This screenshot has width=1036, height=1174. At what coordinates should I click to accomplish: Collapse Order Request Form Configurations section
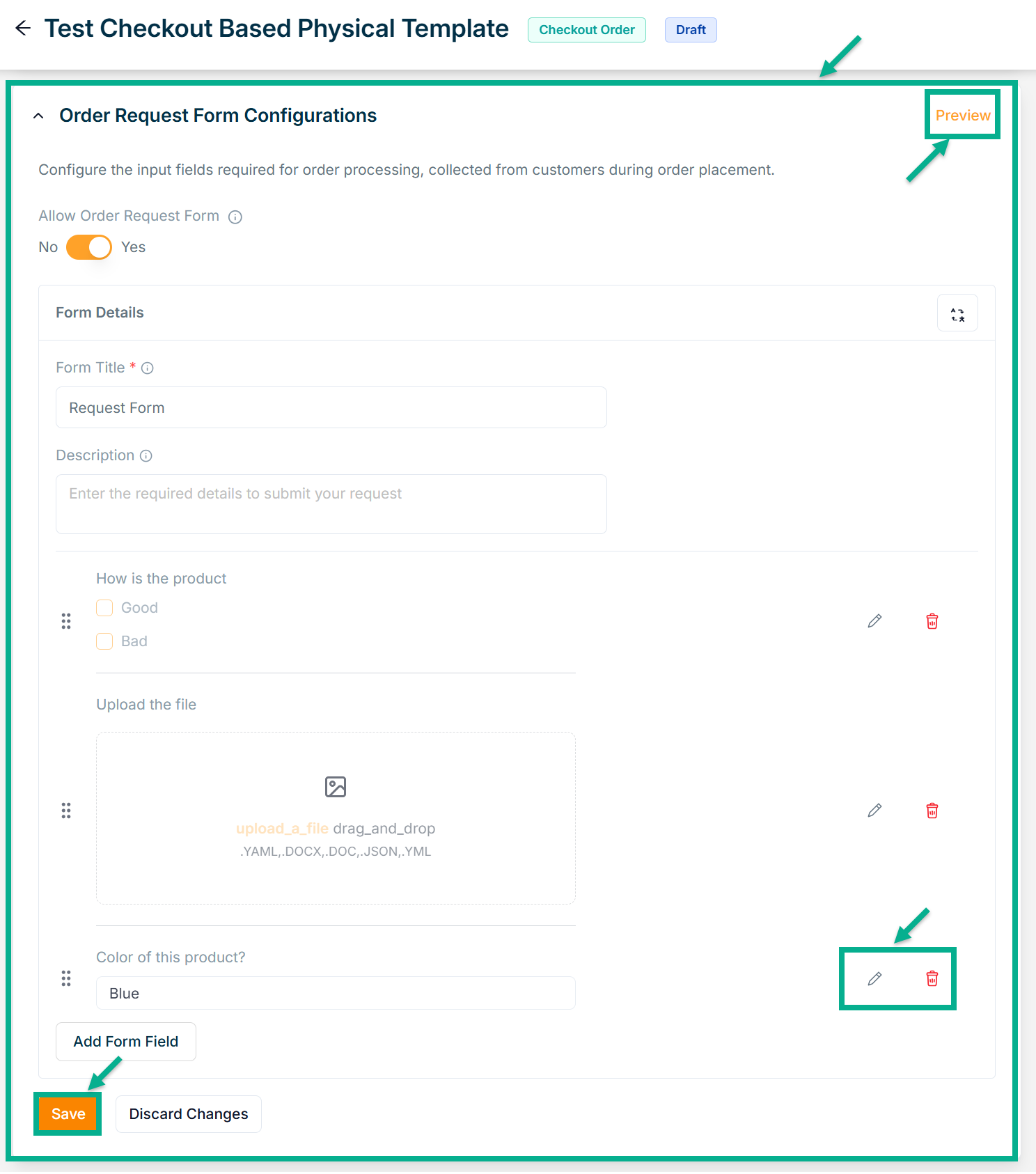pyautogui.click(x=39, y=116)
